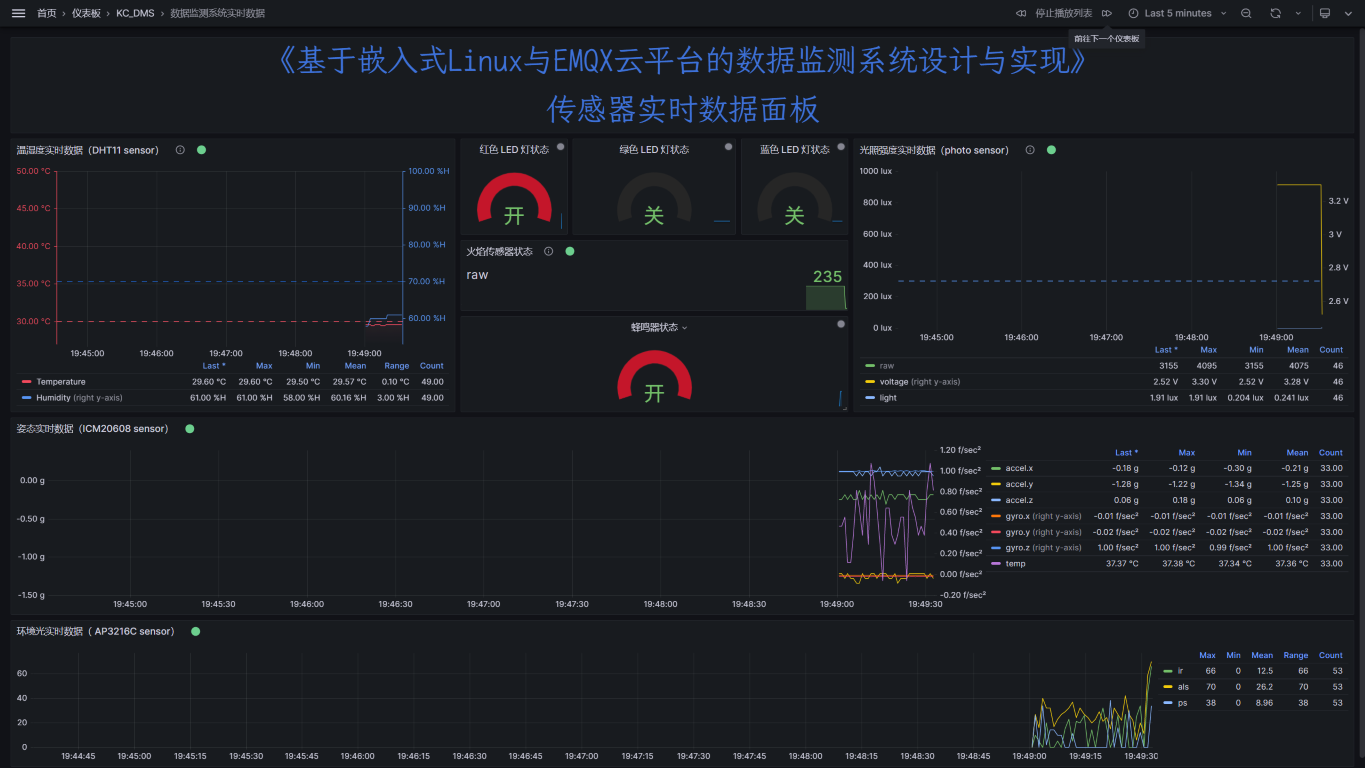The height and width of the screenshot is (768, 1365).
Task: Click the 蜂鸣器状态 gauge showing 开
Action: click(x=654, y=377)
